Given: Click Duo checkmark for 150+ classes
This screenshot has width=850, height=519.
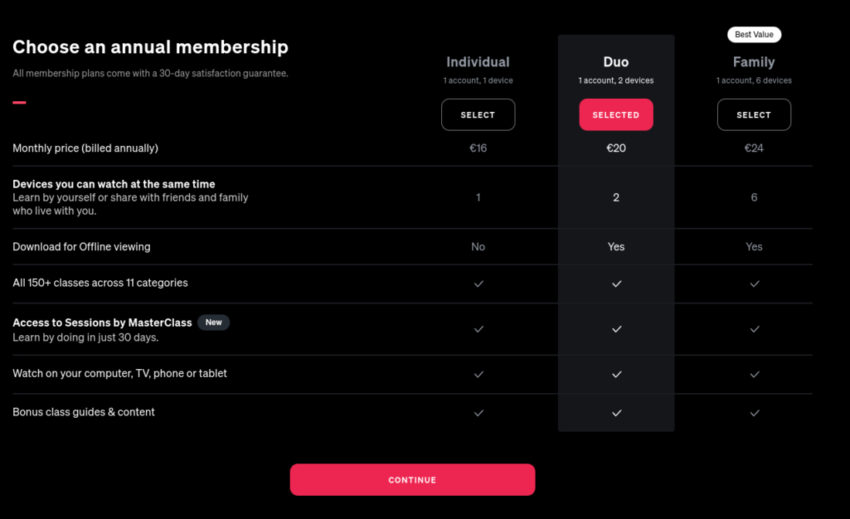Looking at the screenshot, I should coord(616,284).
